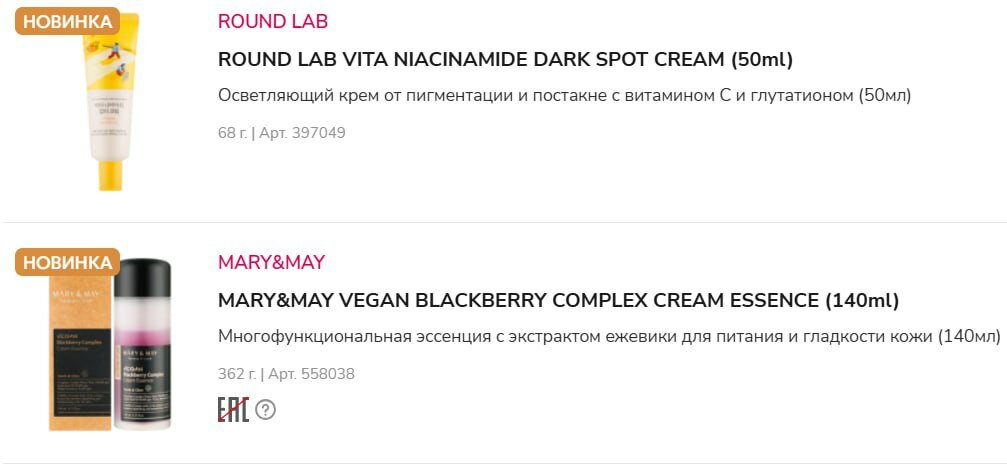Click НОВИНКА badge on Round Lab cream
1007x471 pixels.
[x=67, y=21]
